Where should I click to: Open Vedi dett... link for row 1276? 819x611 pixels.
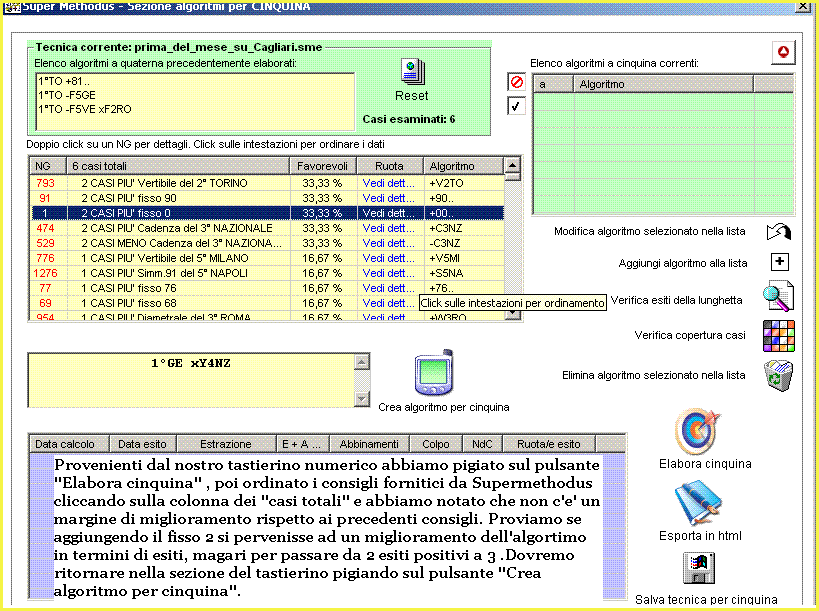click(x=388, y=273)
